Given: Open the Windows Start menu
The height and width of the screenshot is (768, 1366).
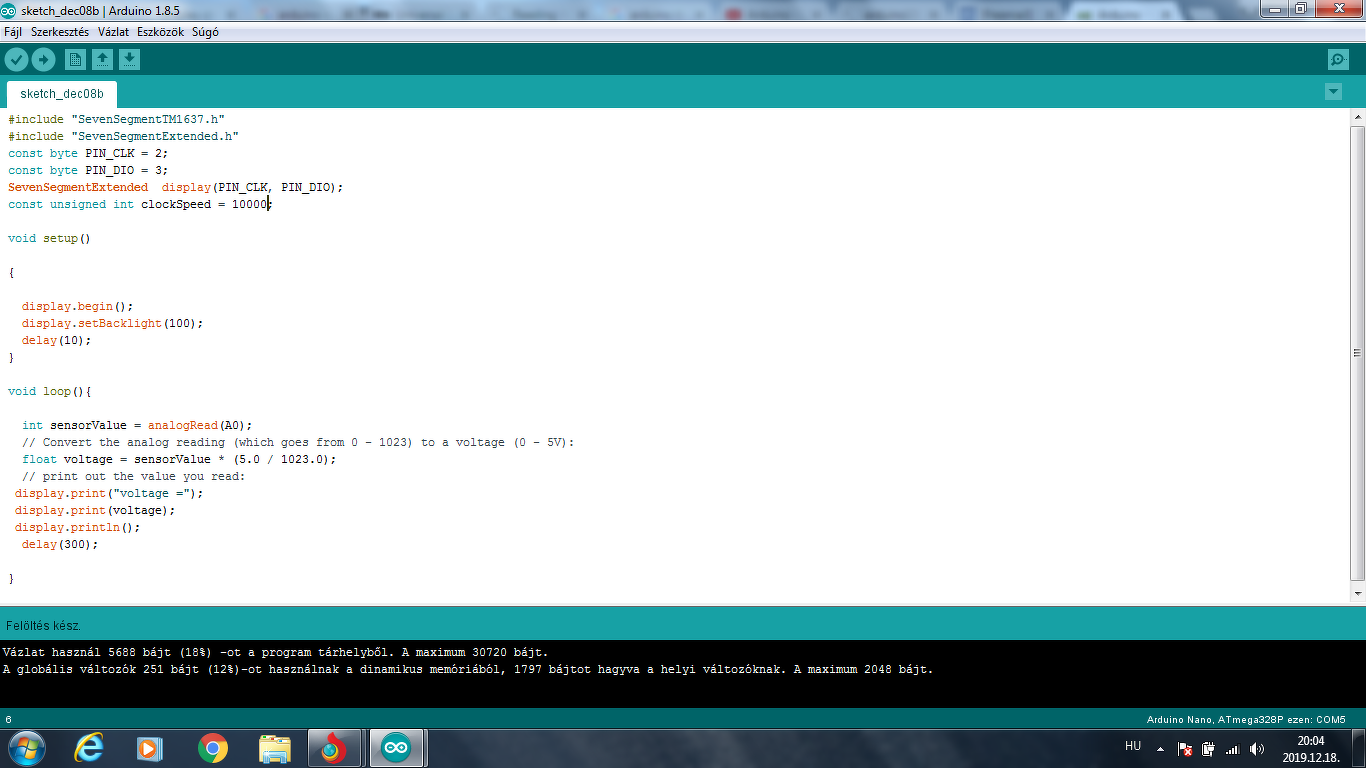Looking at the screenshot, I should point(25,748).
